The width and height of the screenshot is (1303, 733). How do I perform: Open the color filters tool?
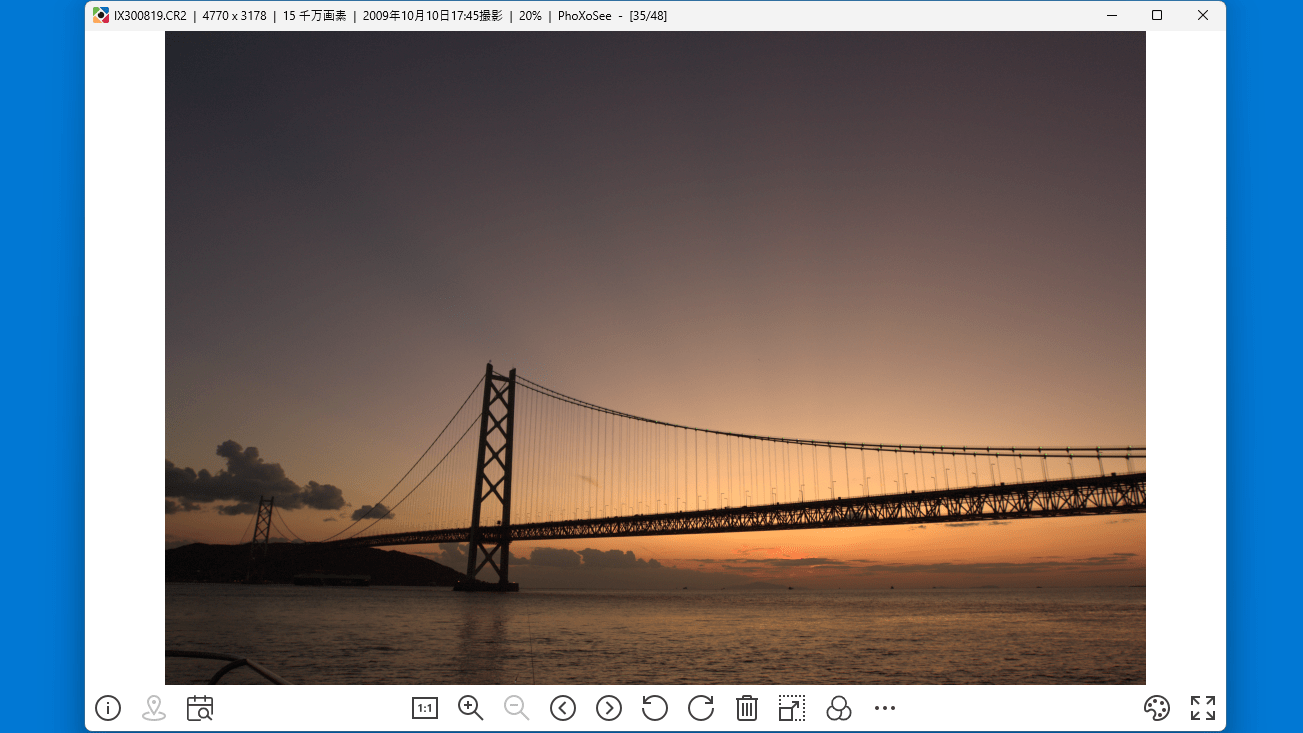coord(839,708)
